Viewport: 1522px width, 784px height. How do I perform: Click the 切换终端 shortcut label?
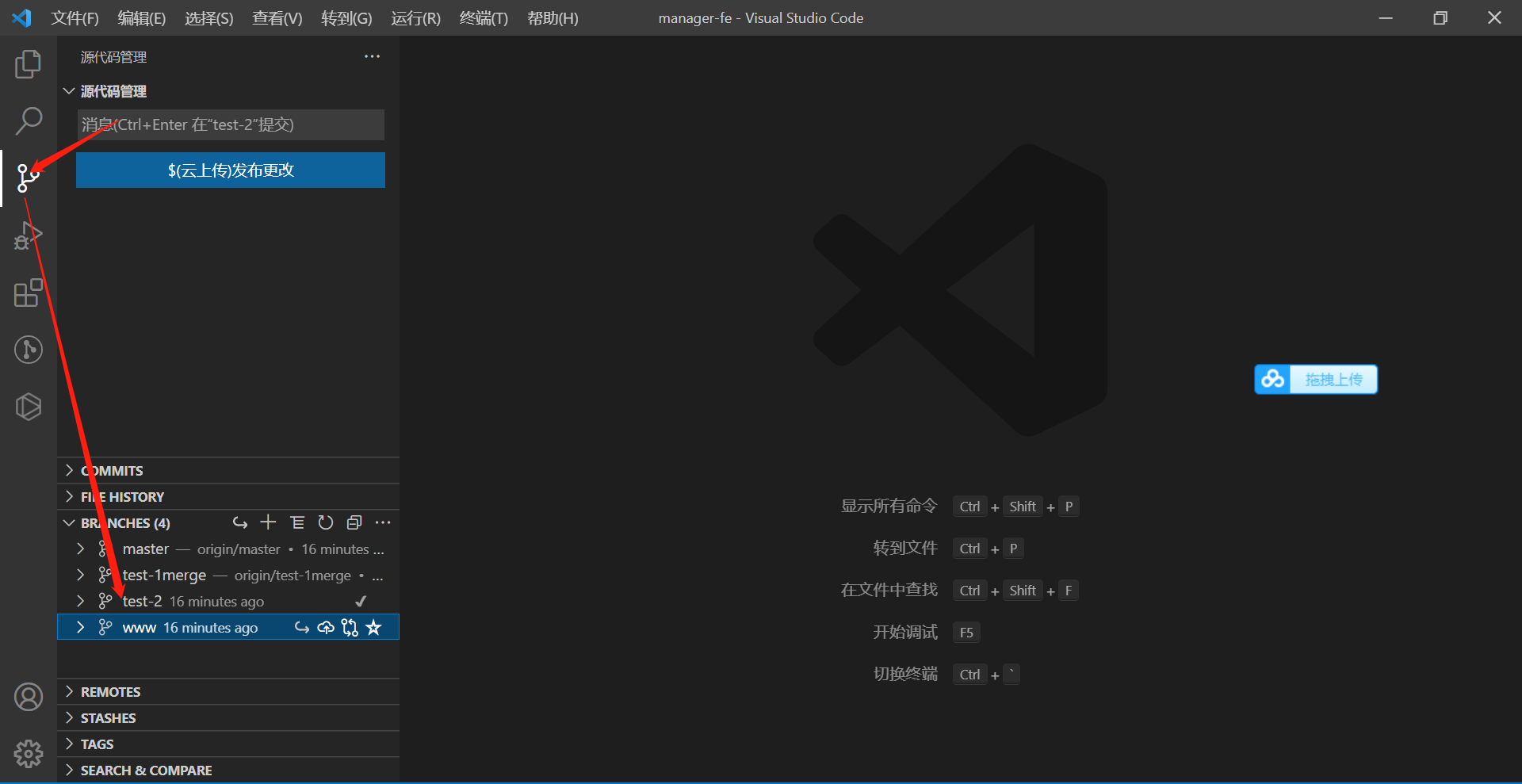905,674
